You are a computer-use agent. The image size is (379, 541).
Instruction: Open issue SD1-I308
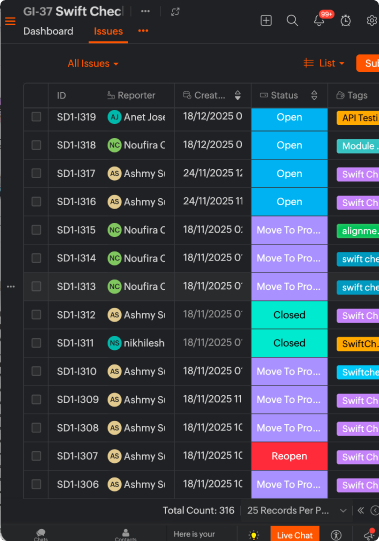tap(78, 428)
